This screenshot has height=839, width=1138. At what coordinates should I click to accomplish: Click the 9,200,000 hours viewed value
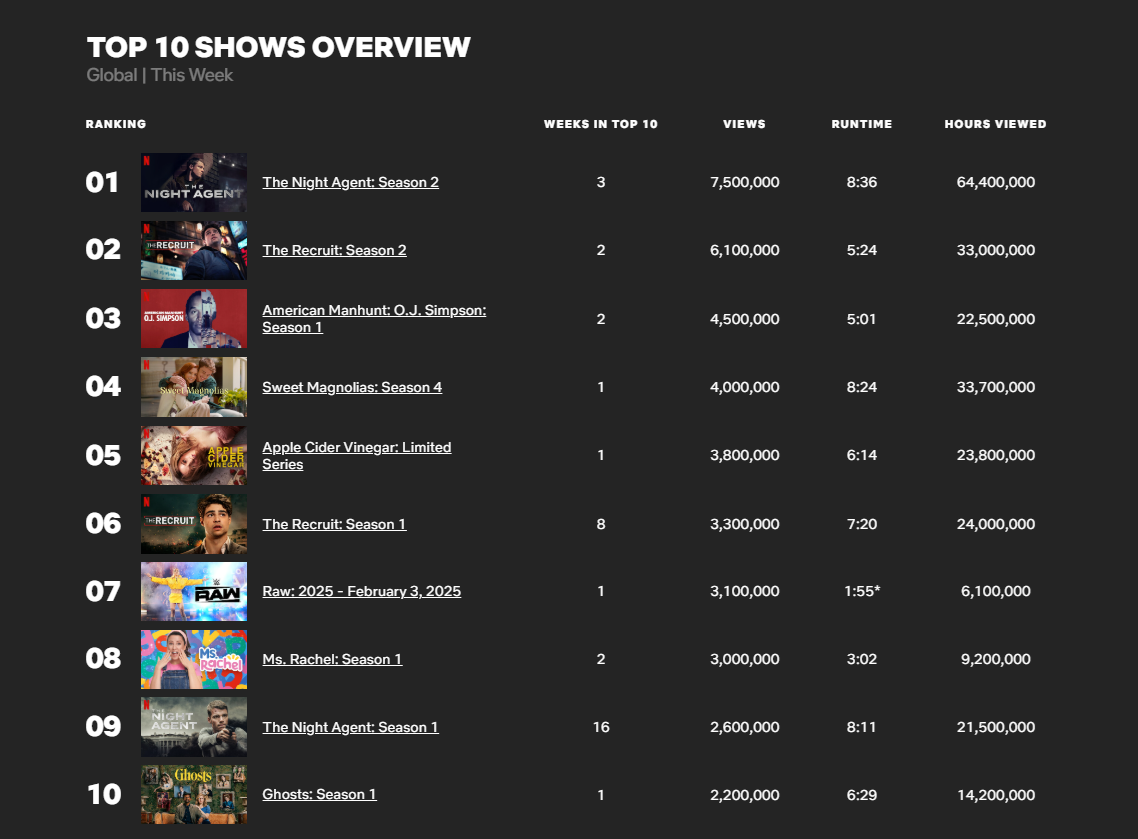(x=996, y=659)
